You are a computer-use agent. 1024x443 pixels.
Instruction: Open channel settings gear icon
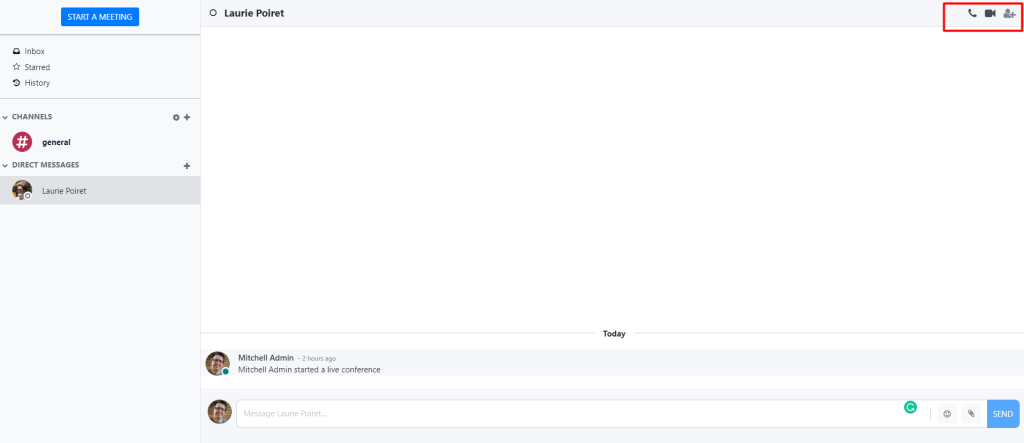coord(176,117)
